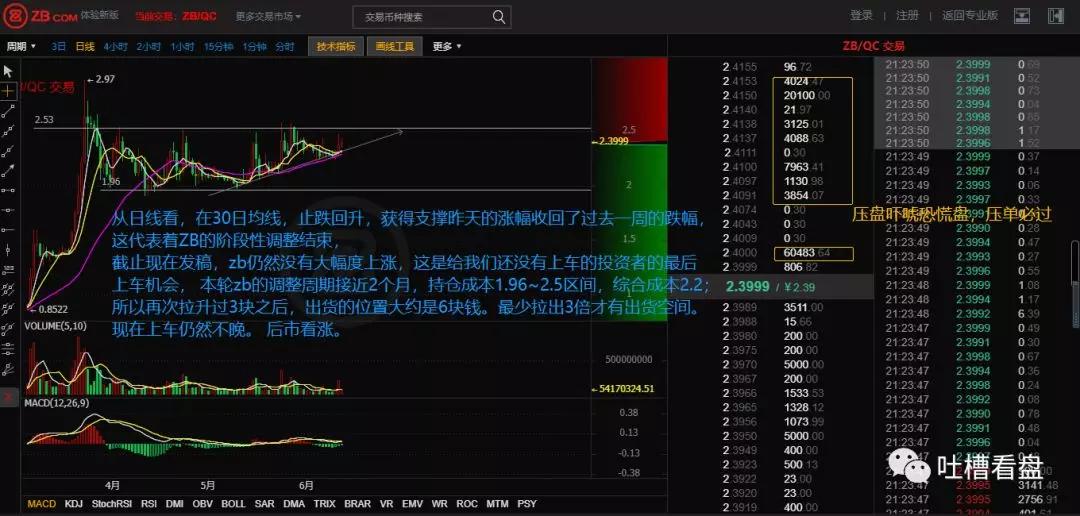Select the MTM indicator tab

(497, 504)
